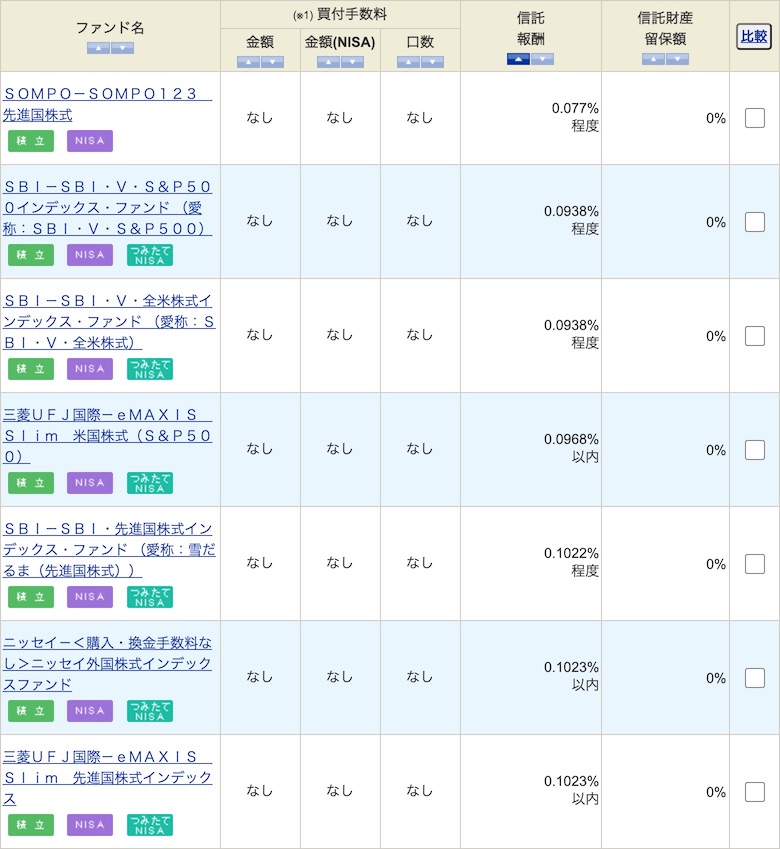Open ニッセイ外国株式インデックスファンド link
Image resolution: width=780 pixels, height=849 pixels.
107,664
